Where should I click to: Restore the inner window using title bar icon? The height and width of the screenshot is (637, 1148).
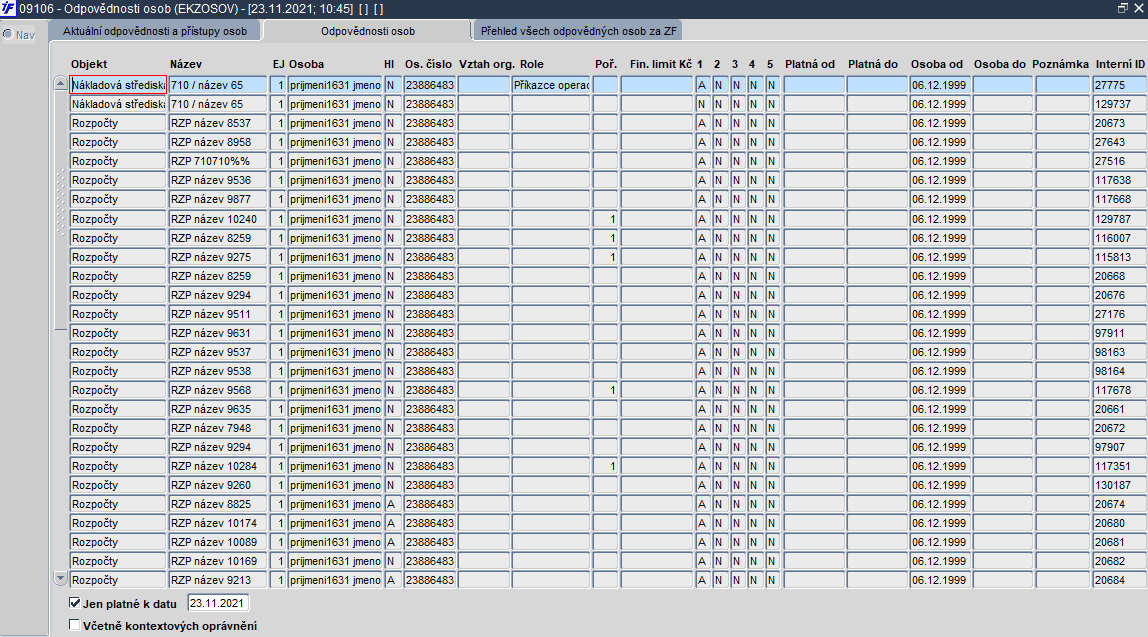[x=1122, y=8]
